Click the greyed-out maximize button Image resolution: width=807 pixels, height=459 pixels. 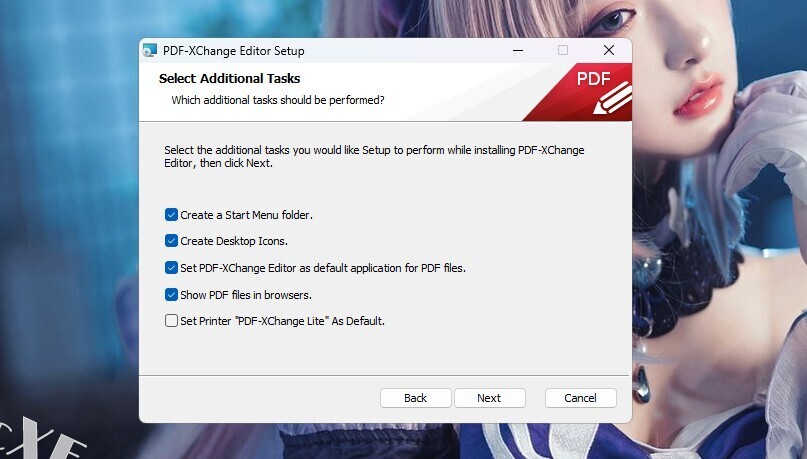pos(563,50)
